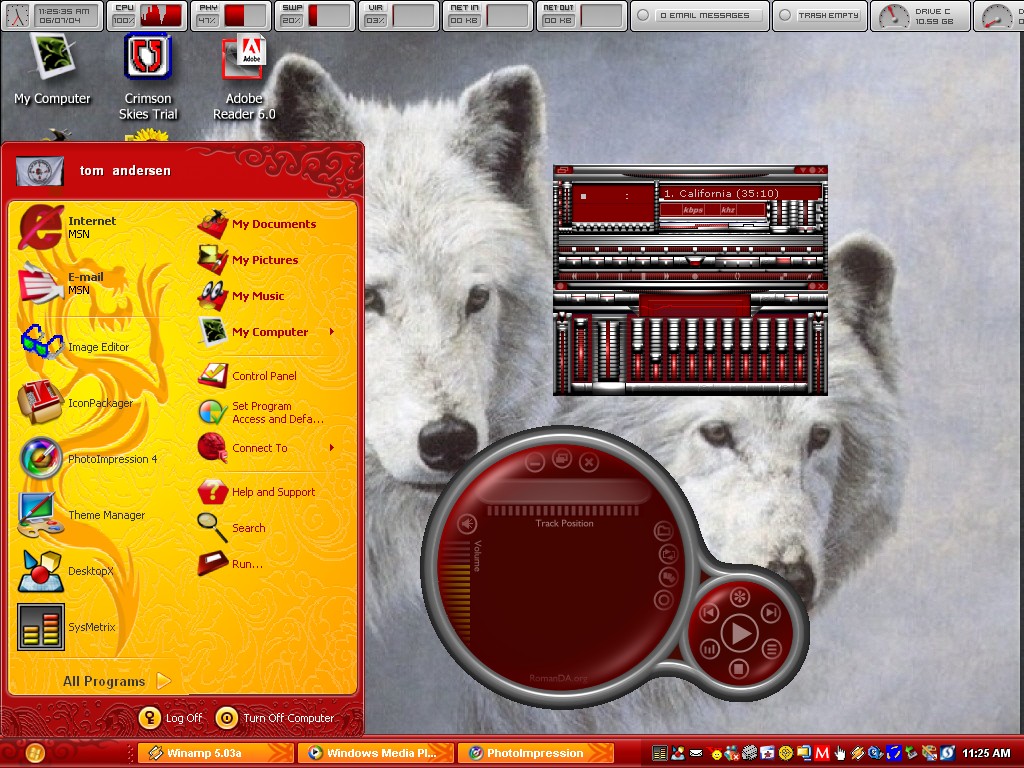
Task: Adjust the Volume bar in the round player
Action: tap(456, 590)
